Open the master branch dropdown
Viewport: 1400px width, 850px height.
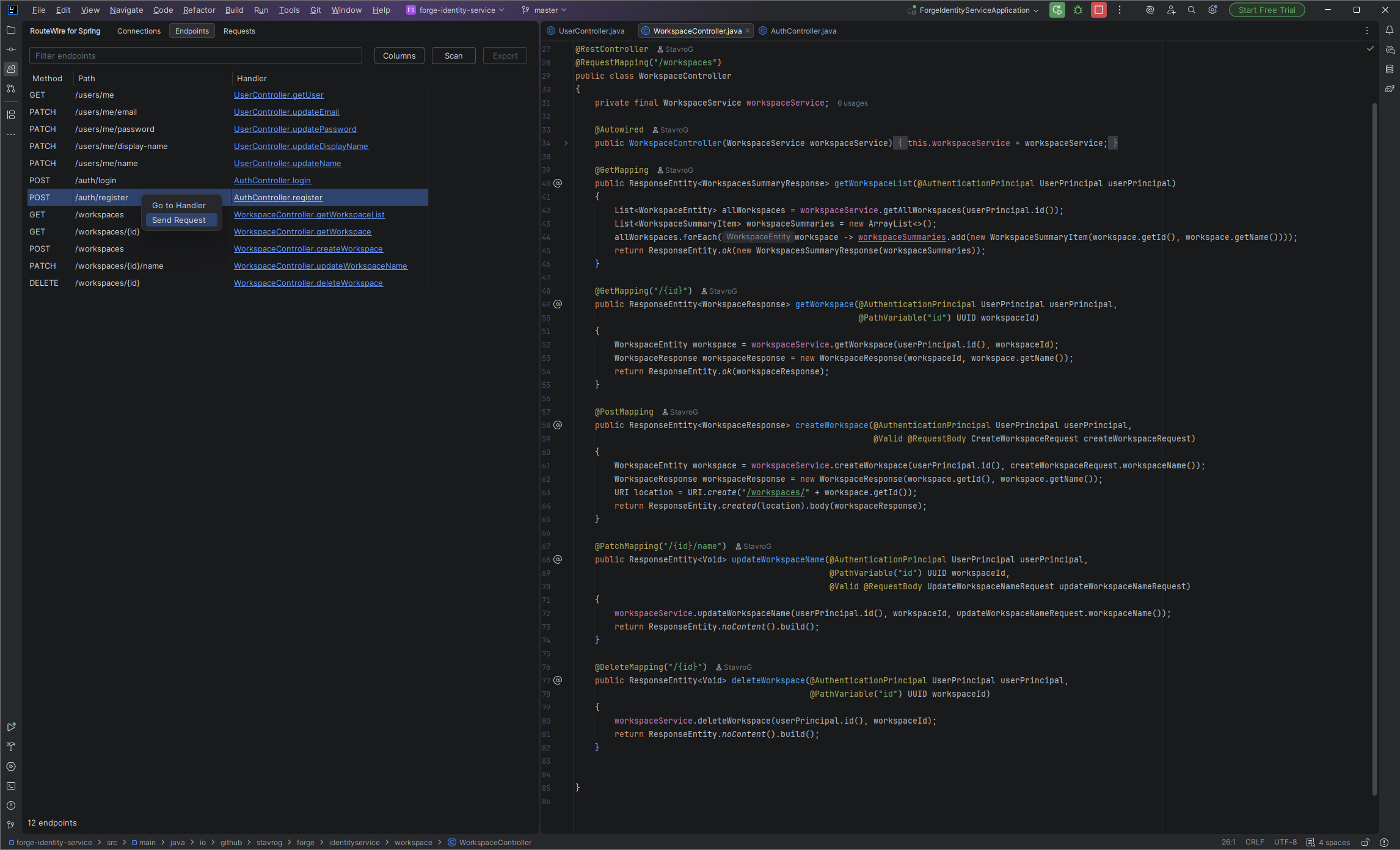[545, 10]
